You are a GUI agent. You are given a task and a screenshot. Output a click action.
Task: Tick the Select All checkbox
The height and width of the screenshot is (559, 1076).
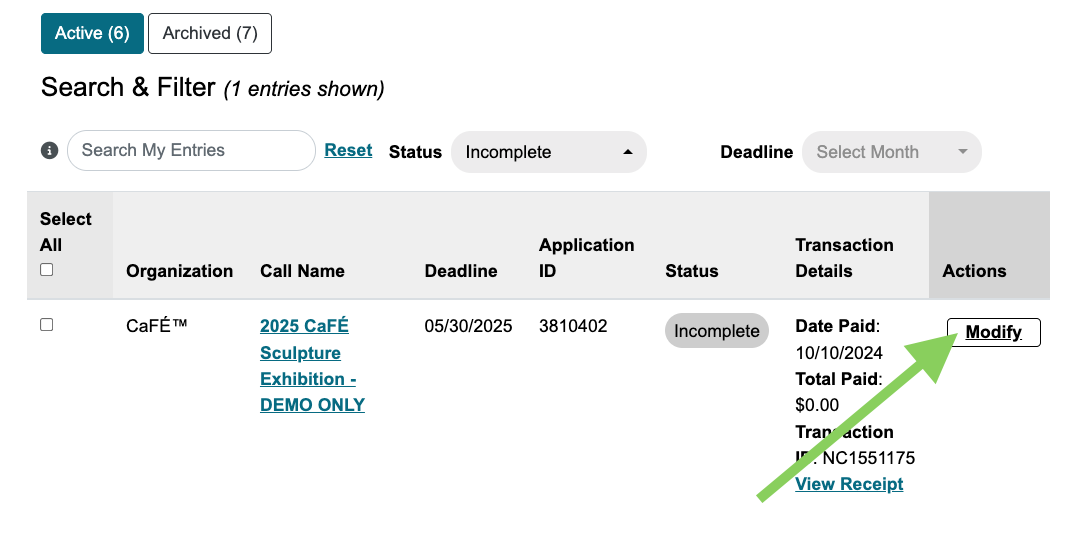point(47,269)
